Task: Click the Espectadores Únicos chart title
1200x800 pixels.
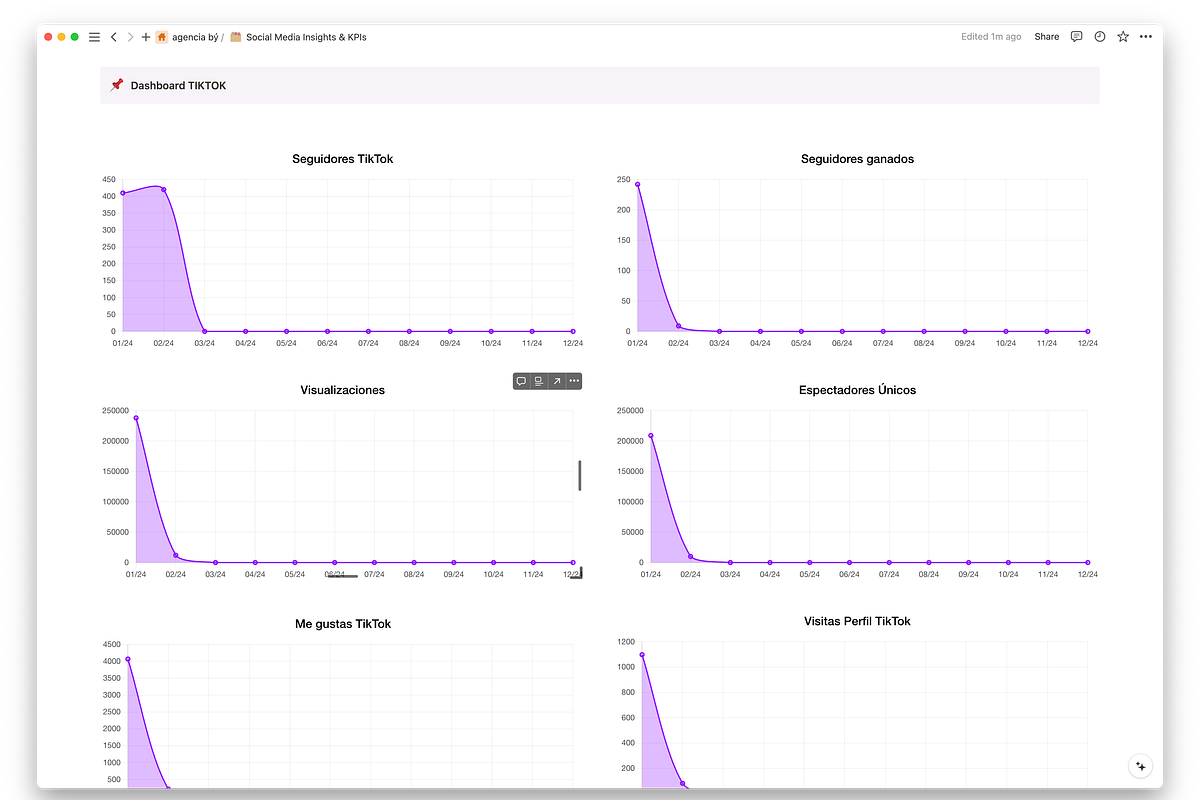Action: point(857,390)
